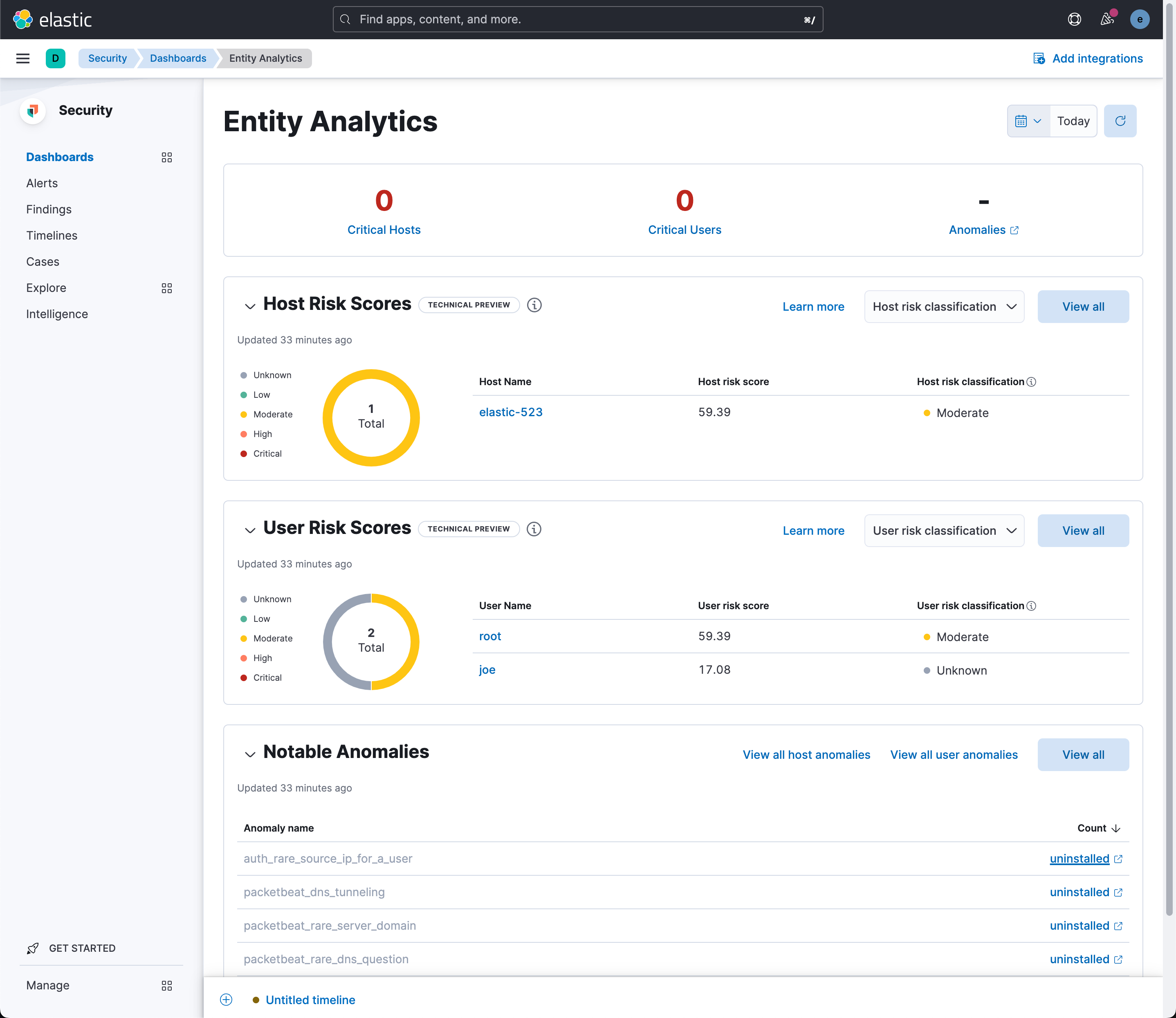Click the Today date range button
Image resolution: width=1176 pixels, height=1018 pixels.
[x=1073, y=121]
